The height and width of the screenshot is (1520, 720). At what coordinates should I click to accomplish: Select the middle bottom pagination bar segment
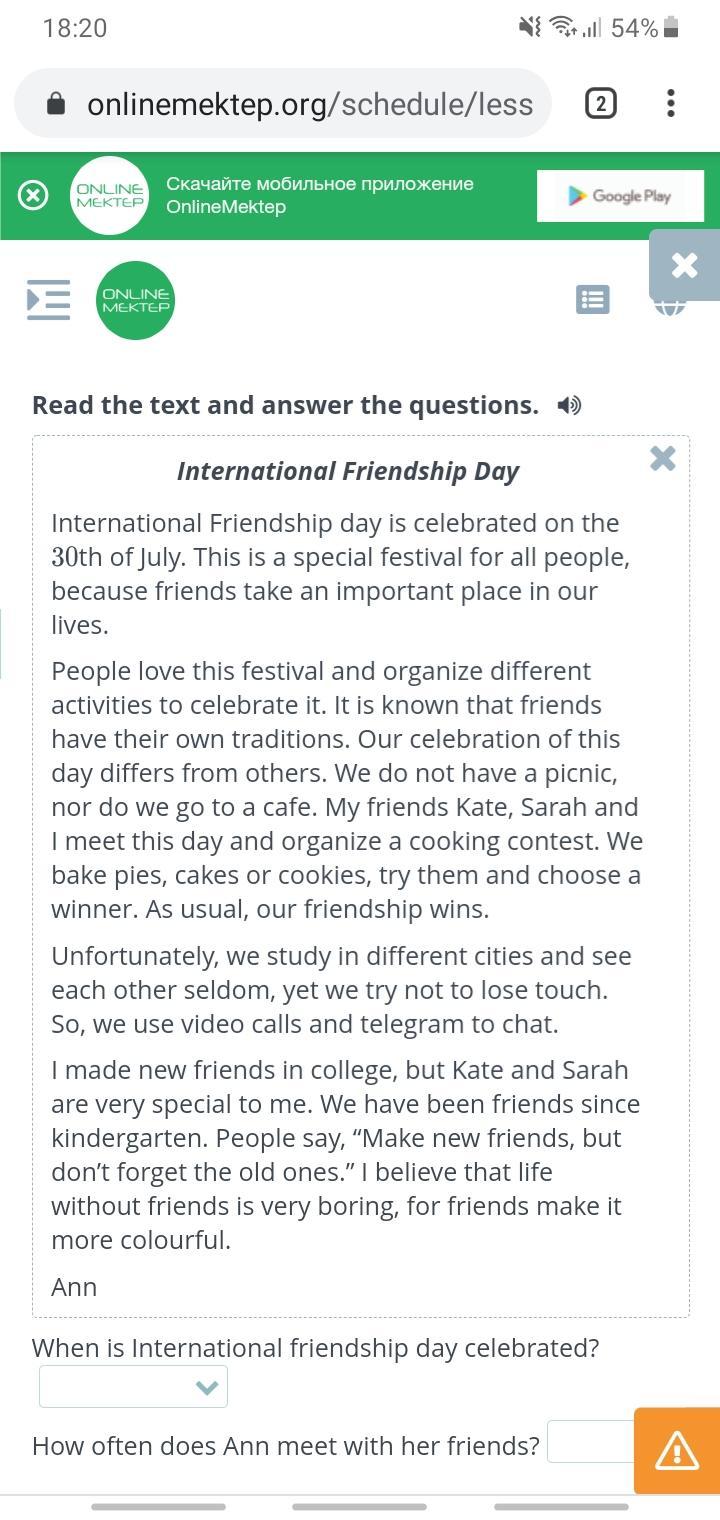click(359, 1506)
